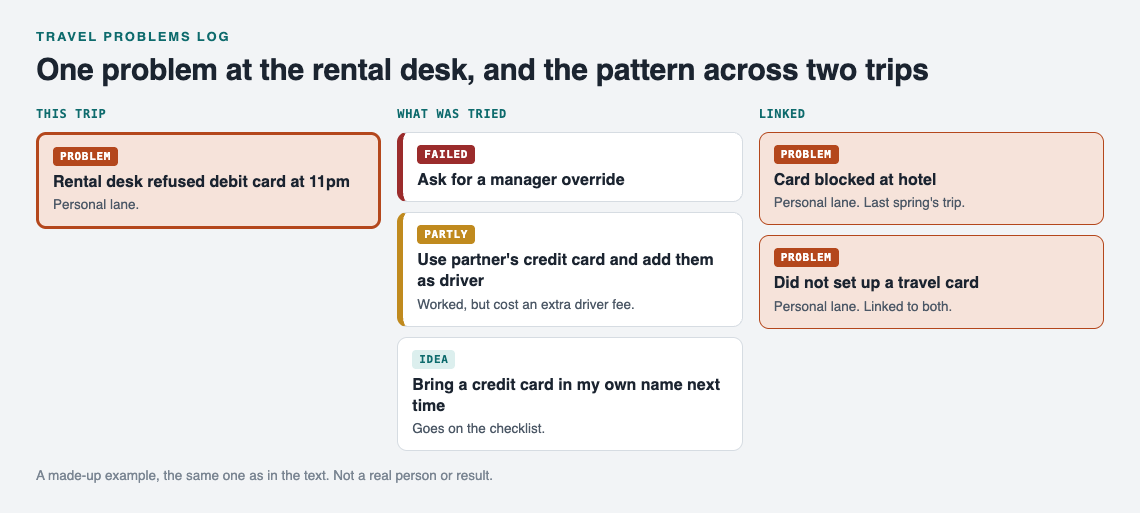Viewport: 1140px width, 513px height.
Task: Open 'Use partner's credit card and add them as driver'
Action: coord(566,270)
